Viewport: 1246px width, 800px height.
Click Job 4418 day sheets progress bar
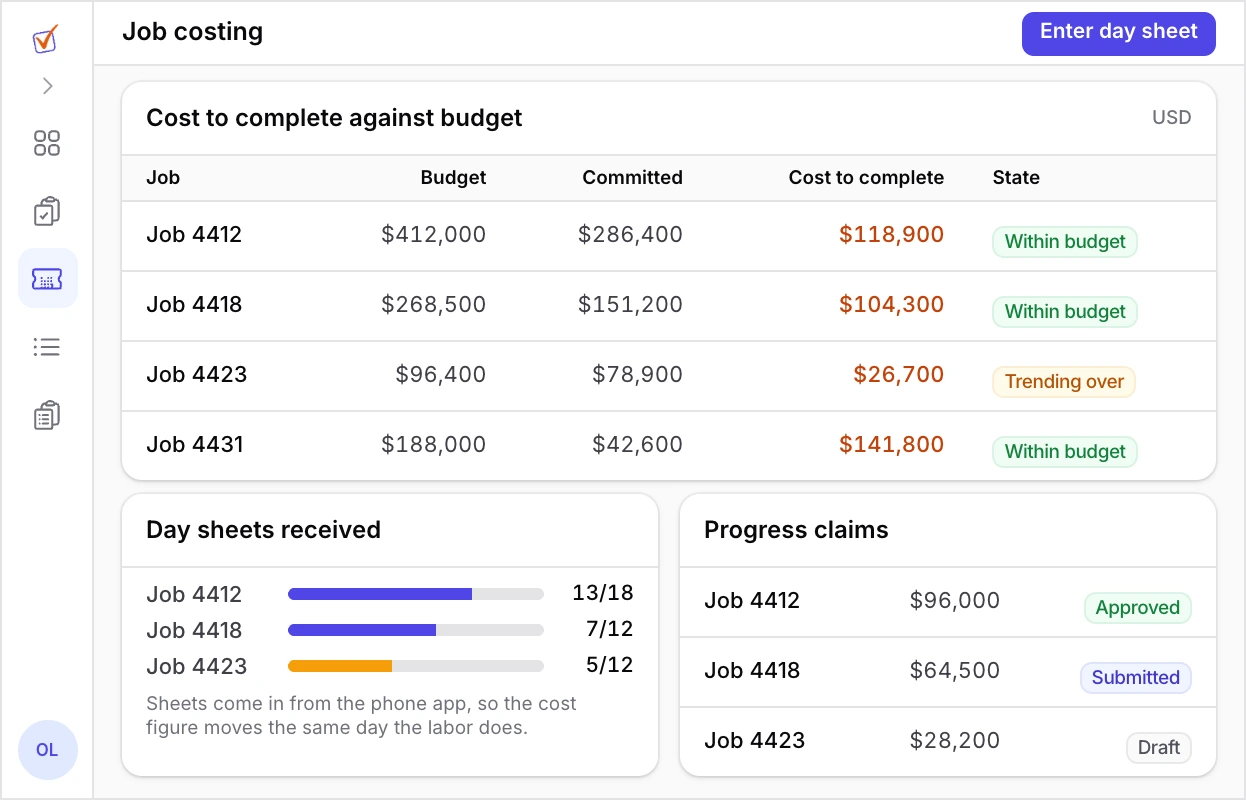click(416, 630)
